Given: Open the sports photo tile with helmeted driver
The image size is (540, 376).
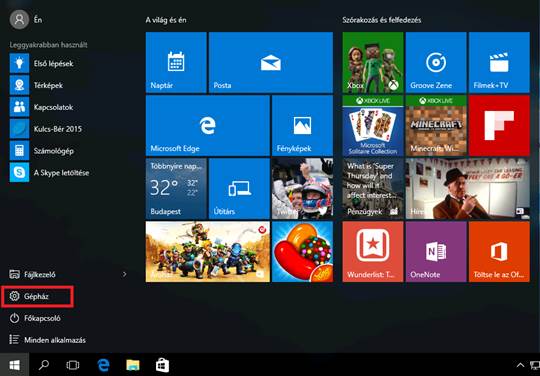Looking at the screenshot, I should click(302, 189).
